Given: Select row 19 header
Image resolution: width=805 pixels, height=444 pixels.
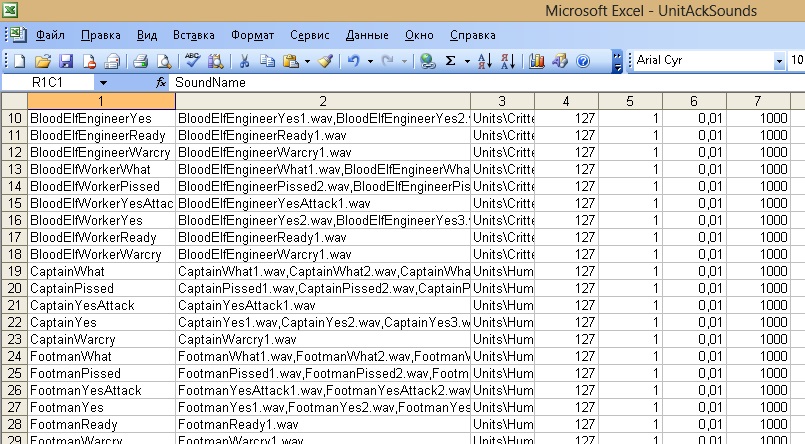Looking at the screenshot, I should tap(14, 271).
